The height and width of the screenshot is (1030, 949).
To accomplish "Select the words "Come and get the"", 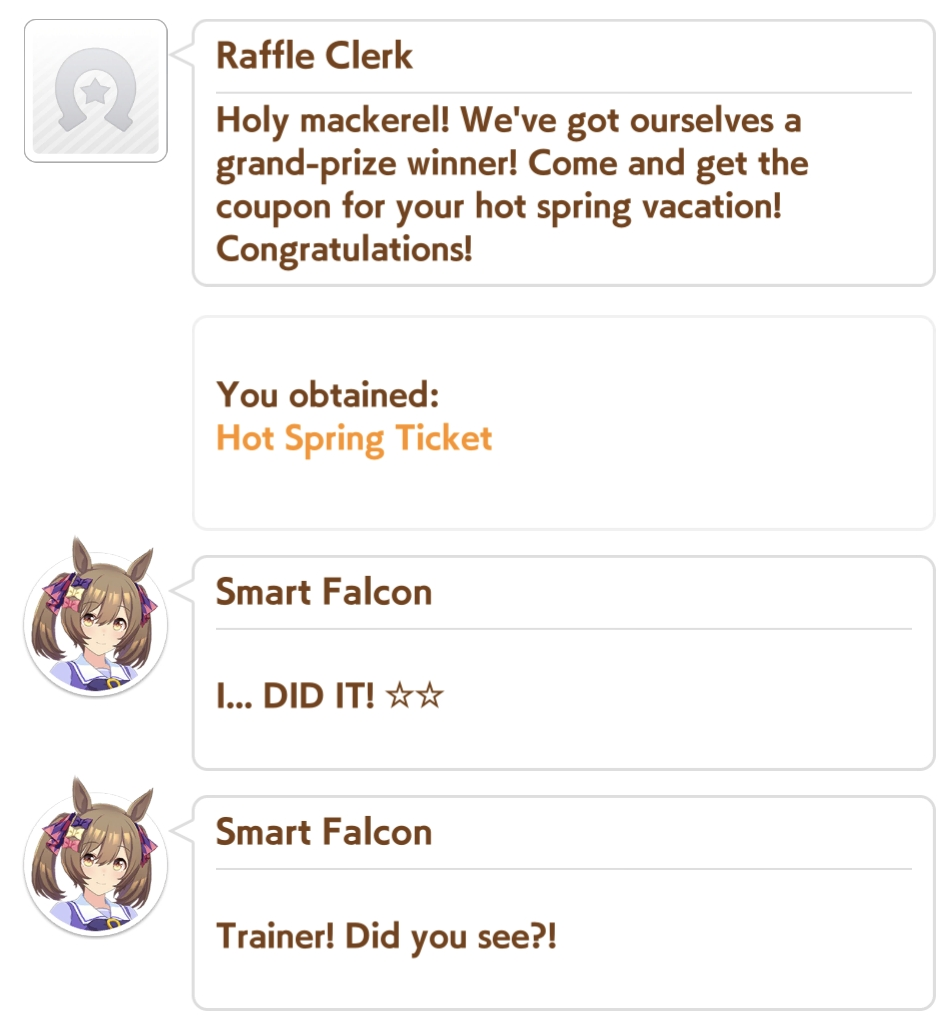I will 668,164.
